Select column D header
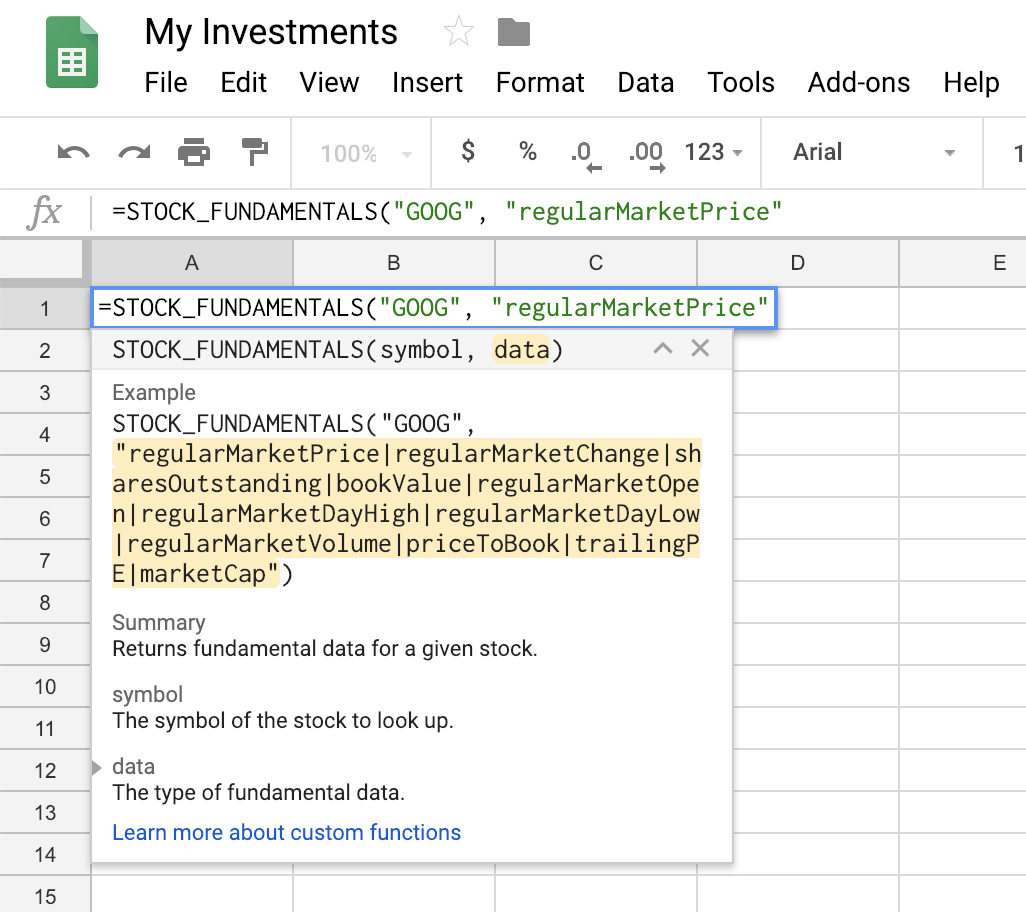Image resolution: width=1026 pixels, height=912 pixels. click(x=798, y=263)
